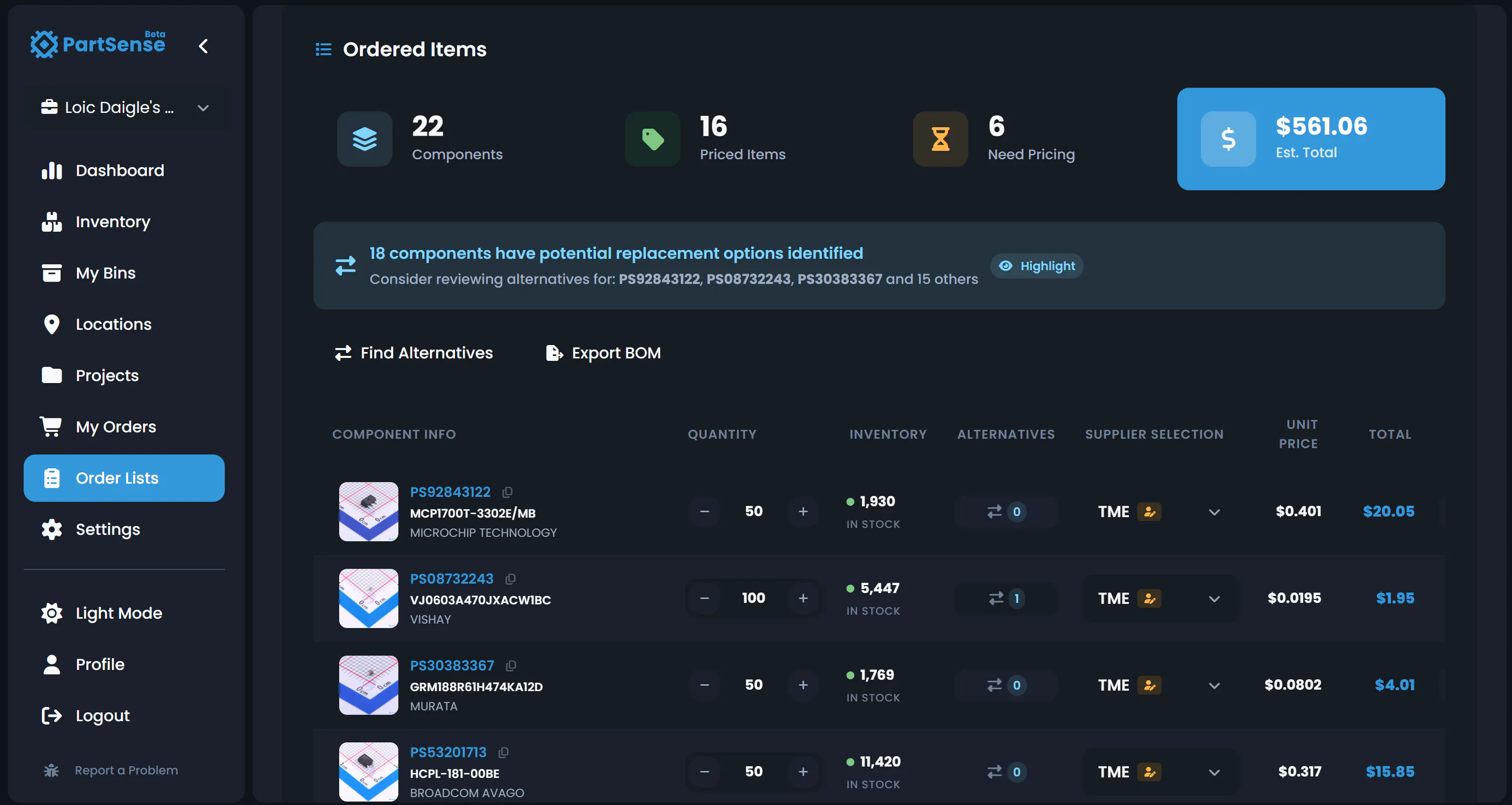
Task: Open part link PS30383367
Action: 452,665
